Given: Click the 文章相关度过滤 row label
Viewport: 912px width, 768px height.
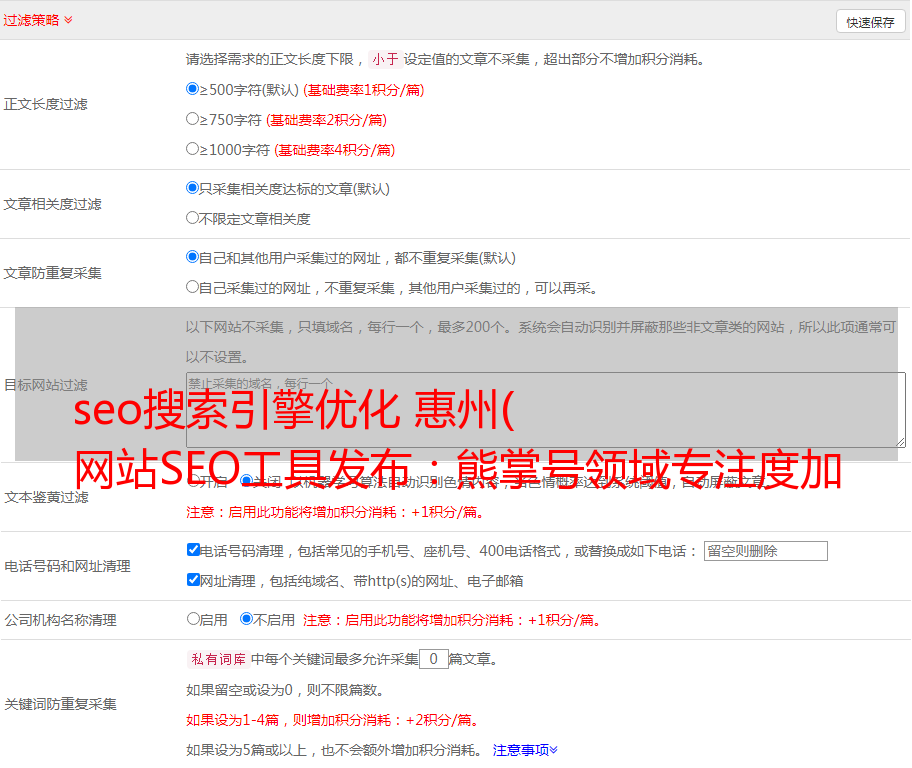Looking at the screenshot, I should [x=52, y=204].
